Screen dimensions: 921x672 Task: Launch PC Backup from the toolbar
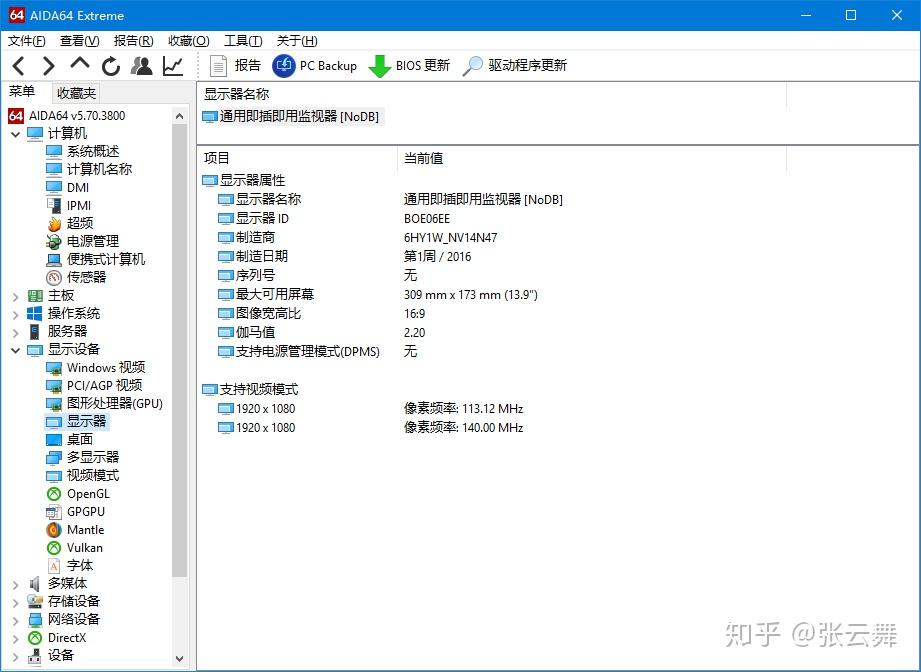315,66
